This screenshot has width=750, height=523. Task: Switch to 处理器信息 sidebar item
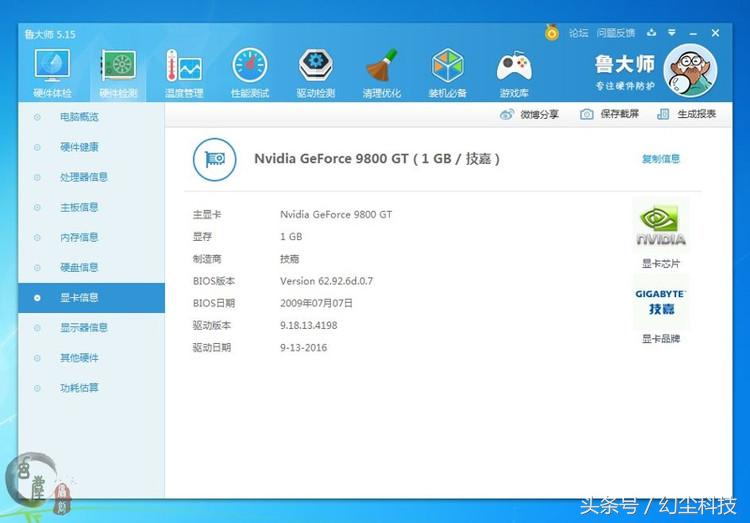click(x=83, y=177)
